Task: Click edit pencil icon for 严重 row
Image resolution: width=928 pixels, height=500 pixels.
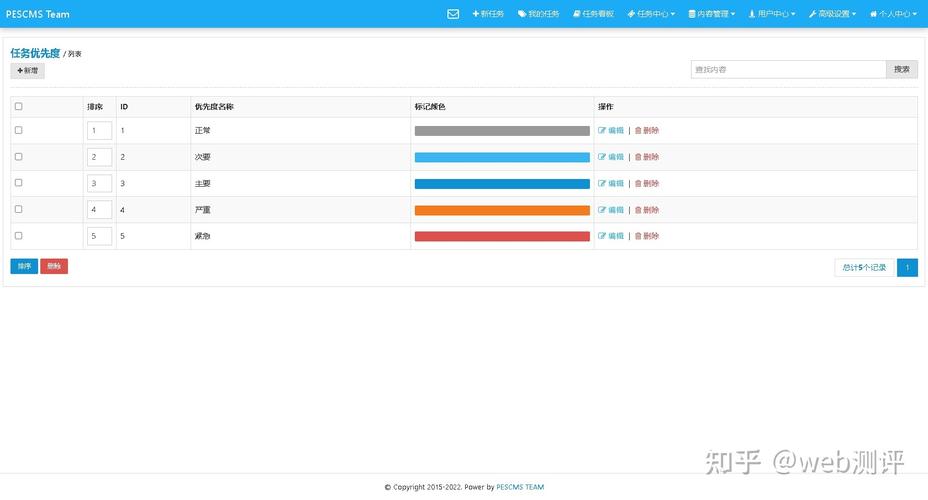Action: click(x=602, y=209)
